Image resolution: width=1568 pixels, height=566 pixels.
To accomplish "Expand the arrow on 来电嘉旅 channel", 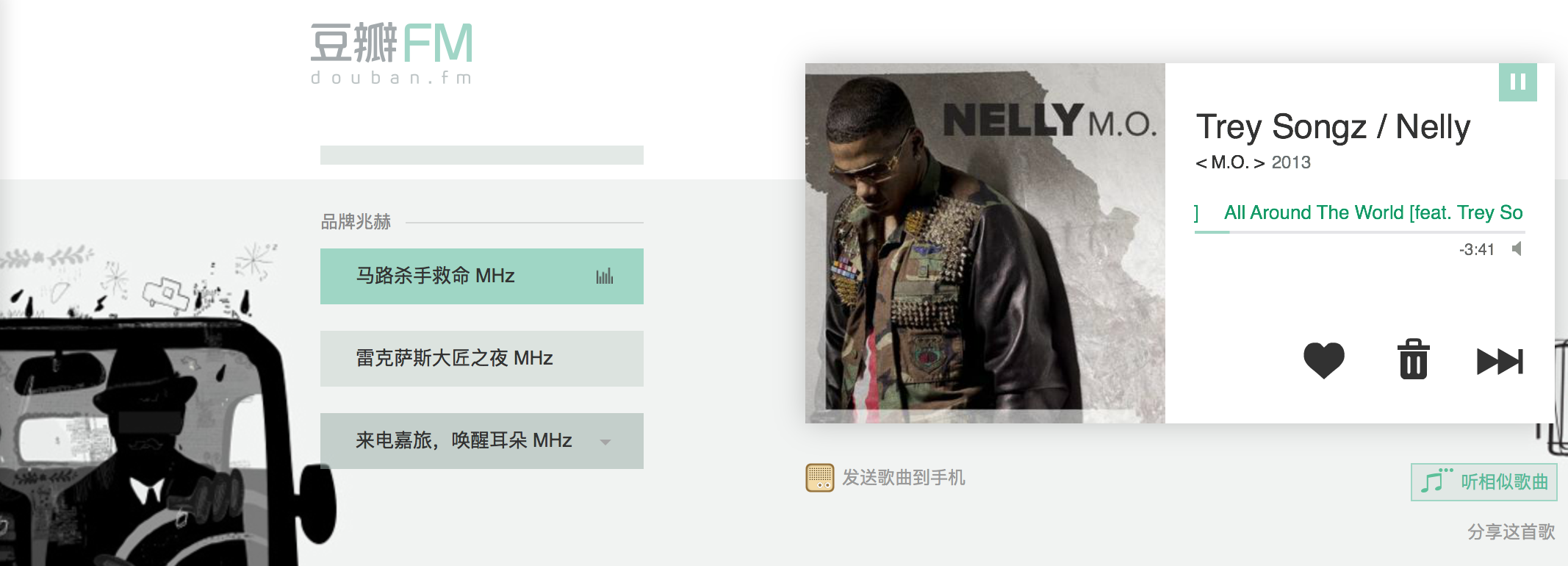I will point(605,442).
